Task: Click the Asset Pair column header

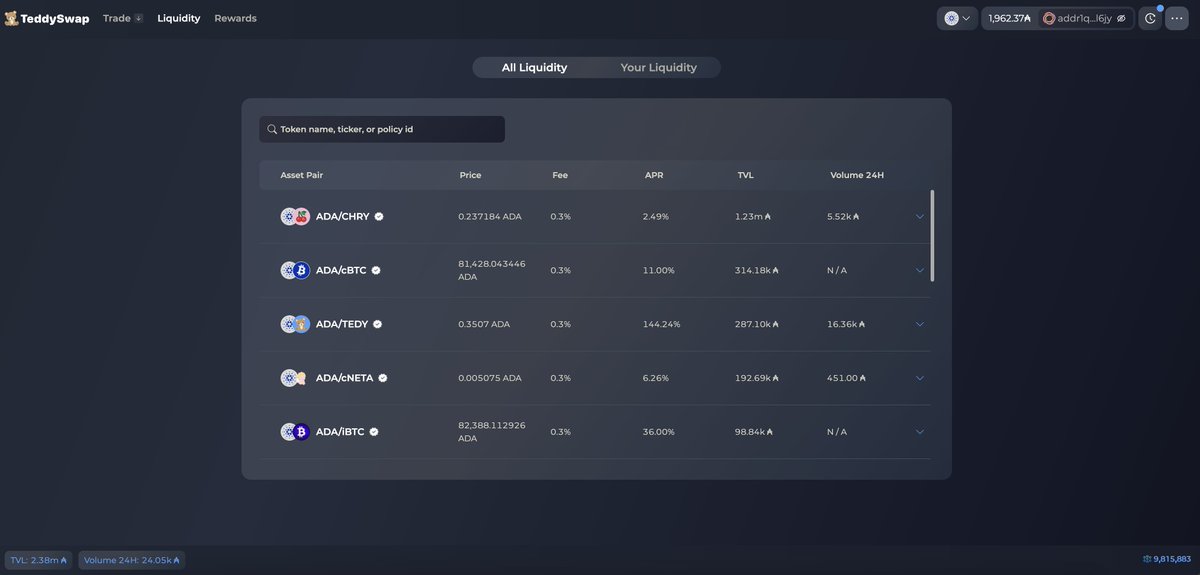Action: (x=302, y=175)
